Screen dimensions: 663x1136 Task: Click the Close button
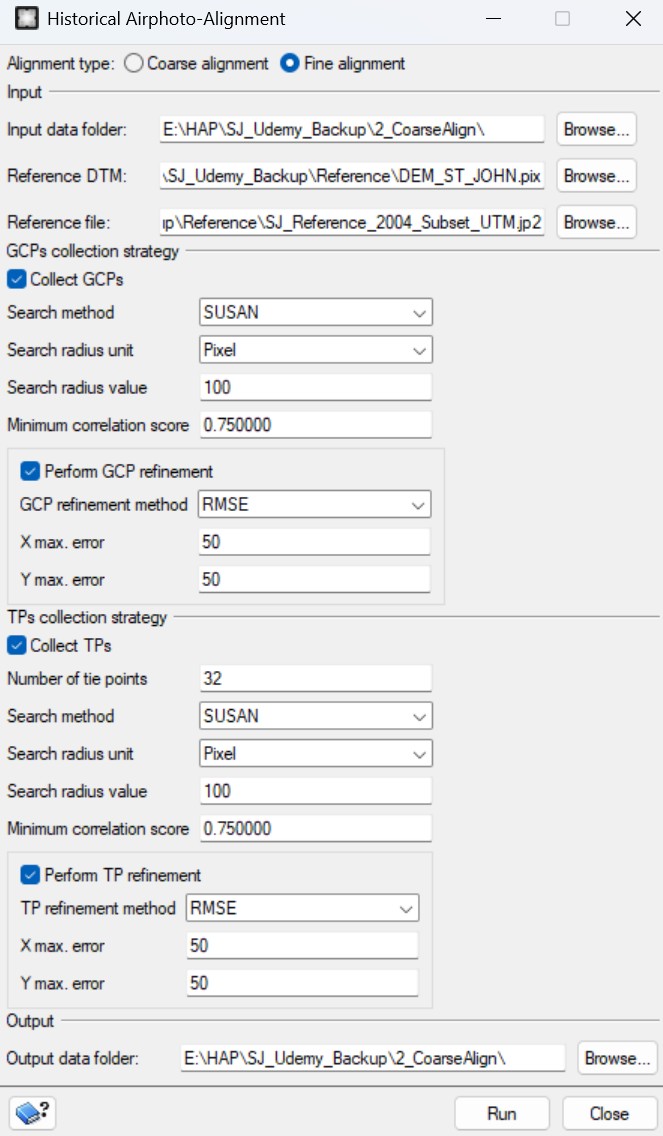tap(609, 1114)
